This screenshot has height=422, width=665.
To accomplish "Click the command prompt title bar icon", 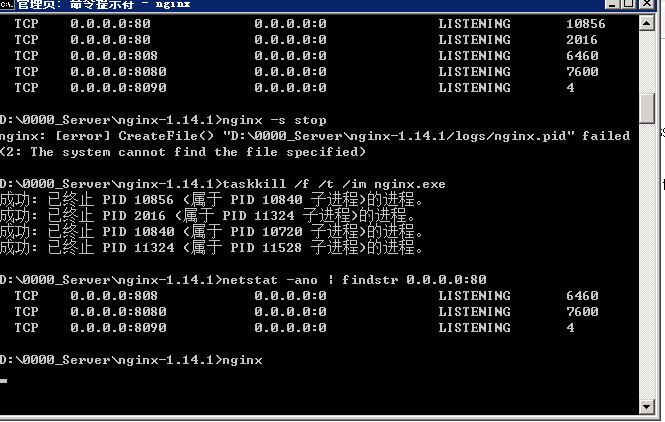I will coord(7,5).
